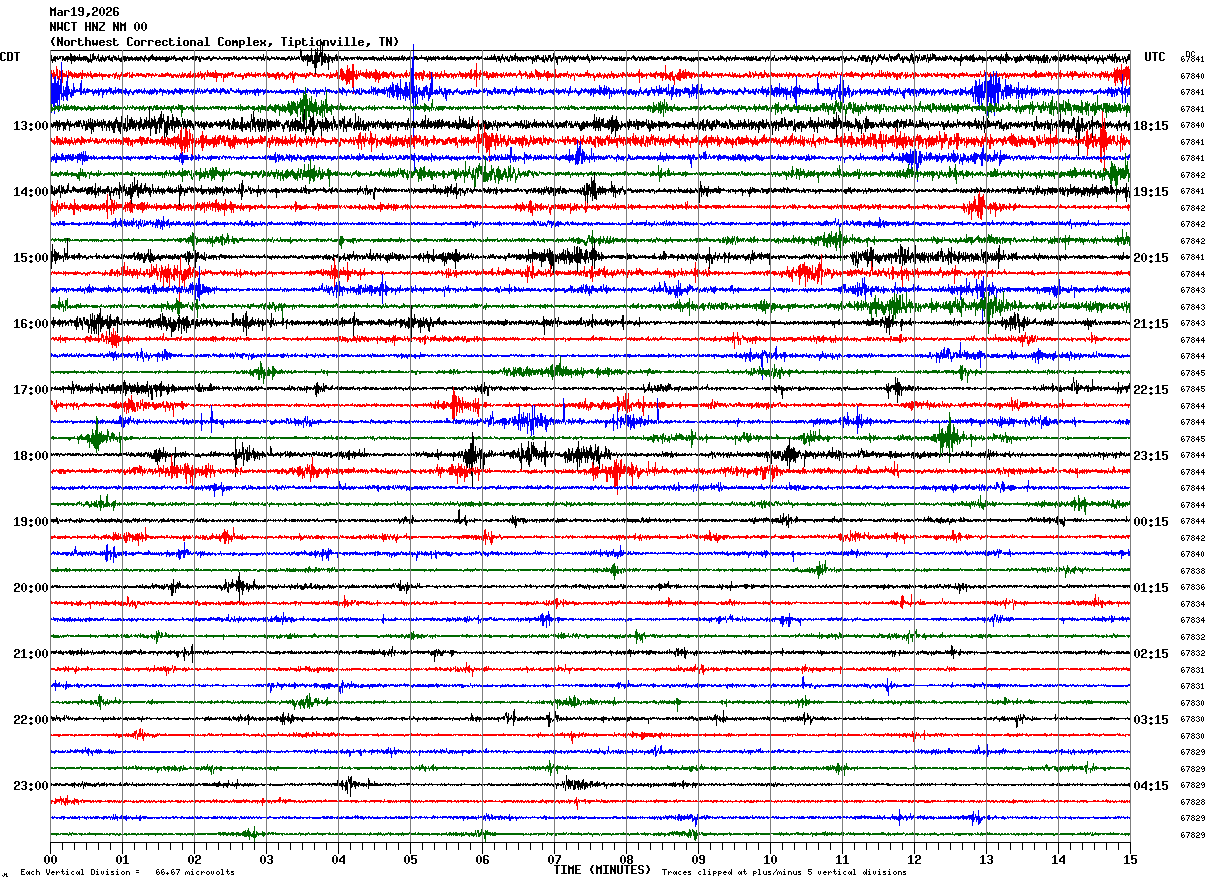
Task: Select the 17:00 CDT time label
Action: [31, 390]
